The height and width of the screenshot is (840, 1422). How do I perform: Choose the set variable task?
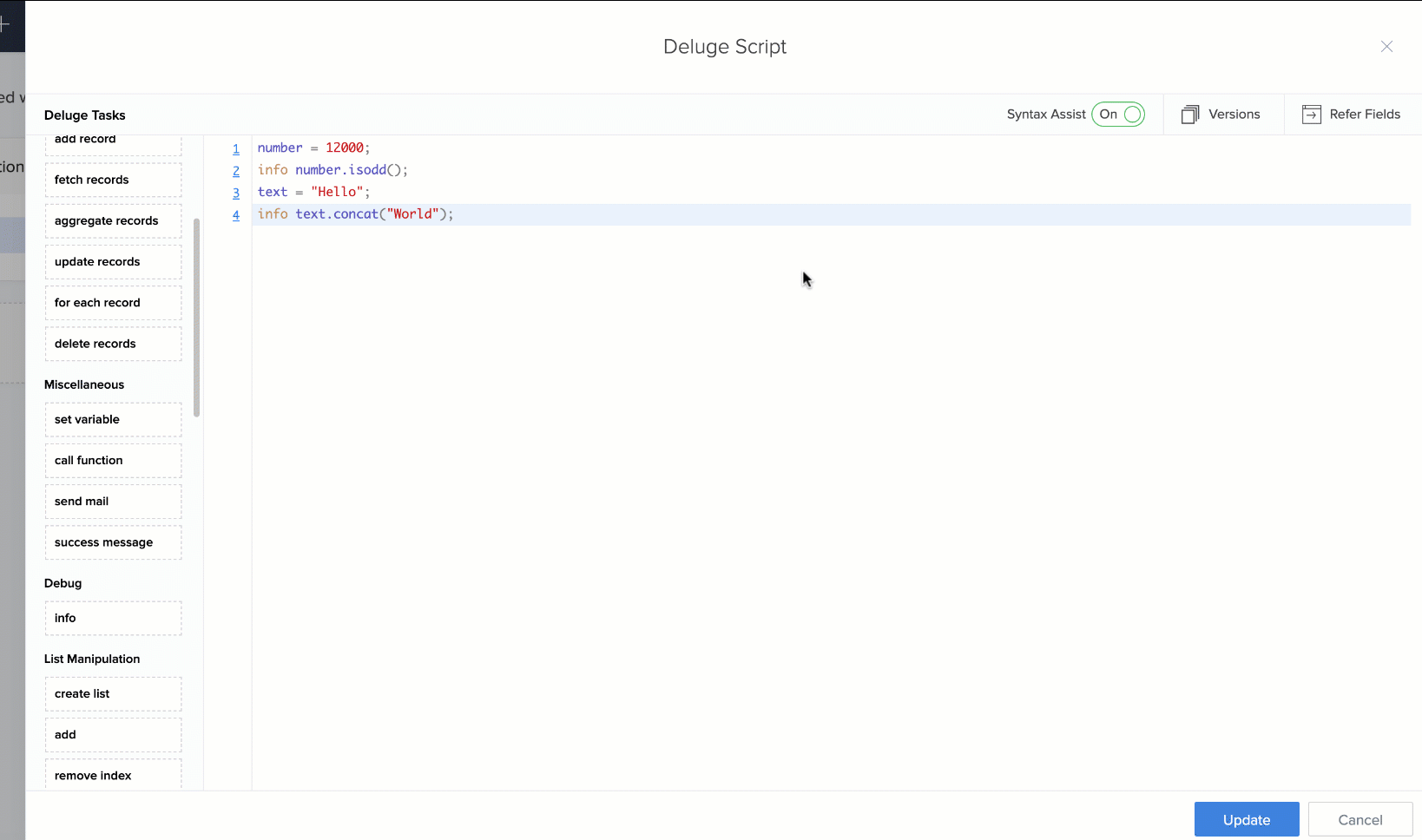pyautogui.click(x=113, y=419)
